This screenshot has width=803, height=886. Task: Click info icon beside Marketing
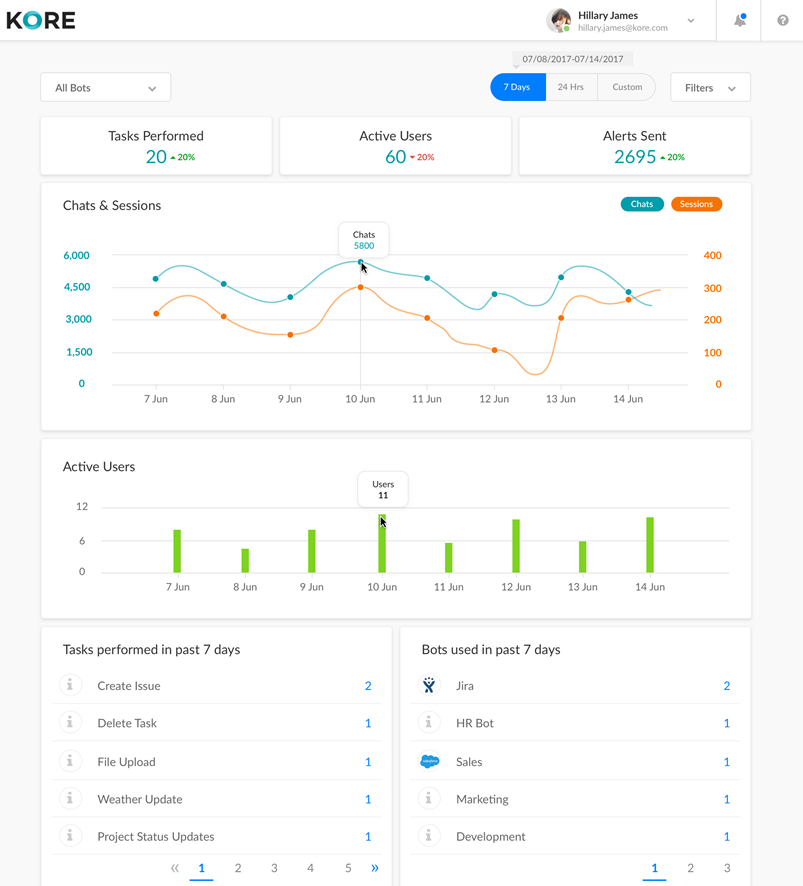(429, 798)
